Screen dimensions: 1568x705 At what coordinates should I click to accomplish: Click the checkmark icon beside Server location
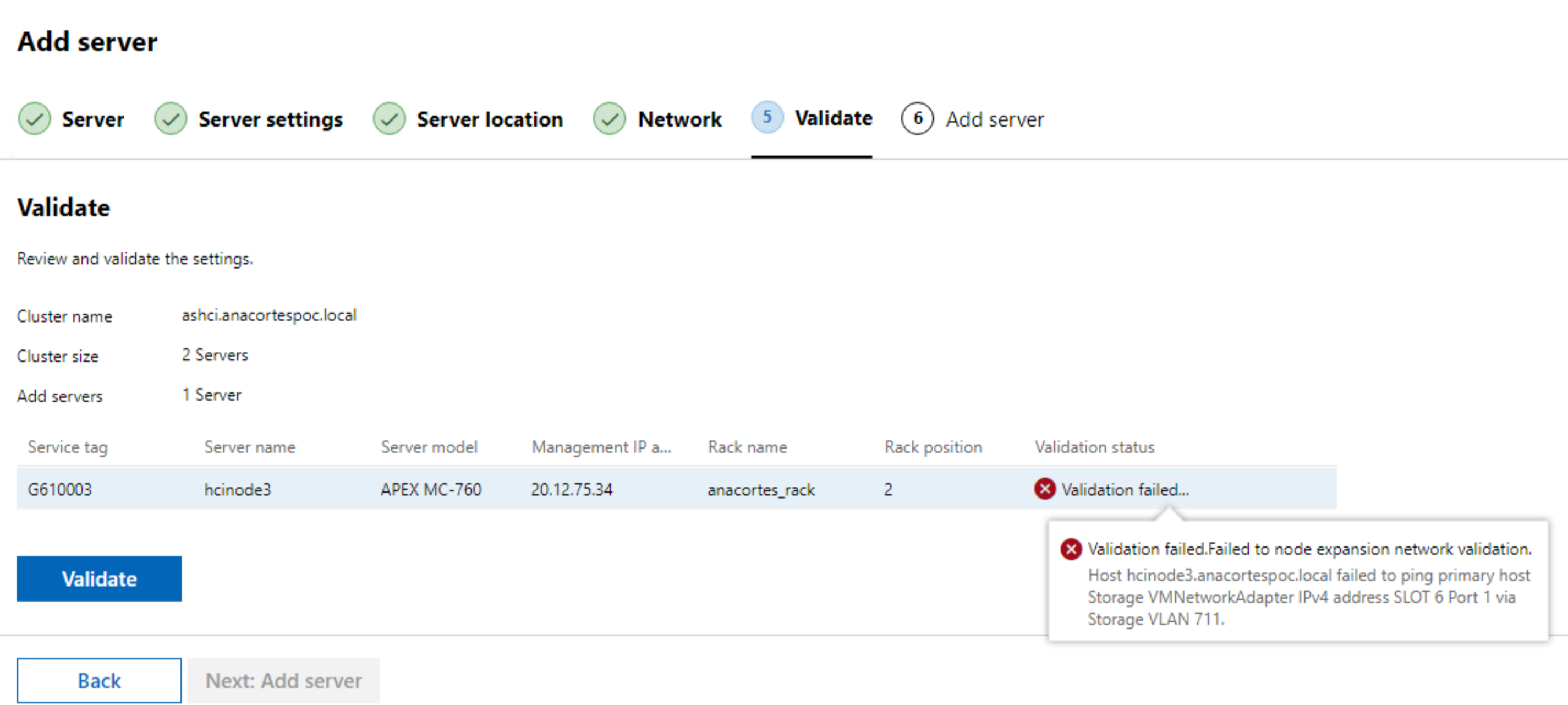(x=389, y=119)
